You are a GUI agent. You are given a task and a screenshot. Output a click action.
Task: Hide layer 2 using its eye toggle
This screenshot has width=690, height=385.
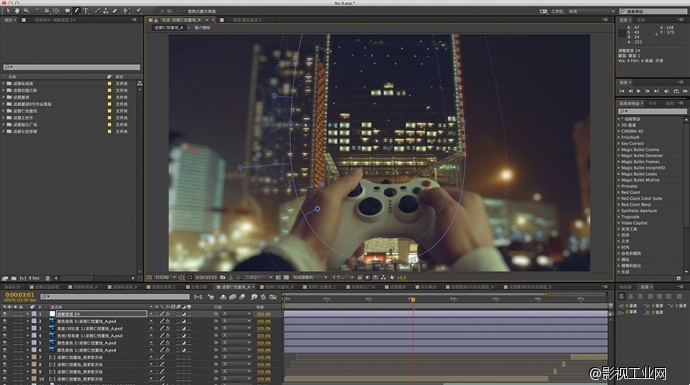pyautogui.click(x=5, y=321)
